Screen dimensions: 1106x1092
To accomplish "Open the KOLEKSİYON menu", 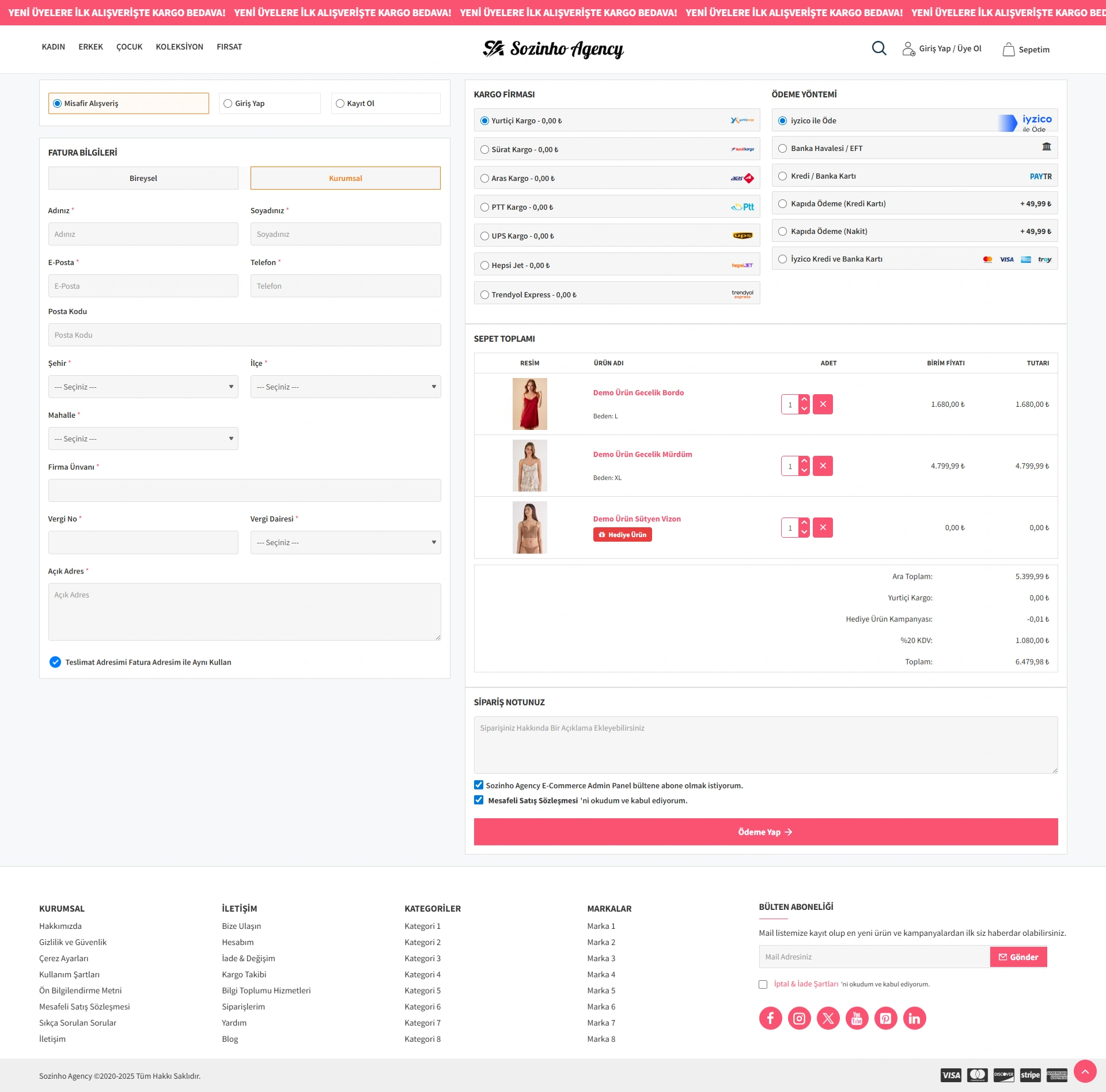I will point(179,47).
